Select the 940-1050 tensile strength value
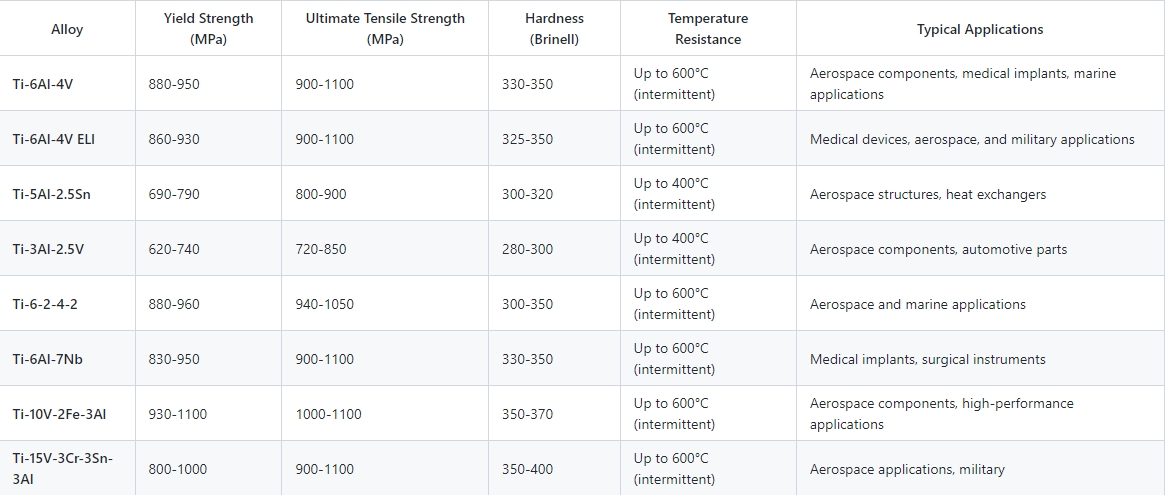This screenshot has width=1165, height=495. [324, 304]
